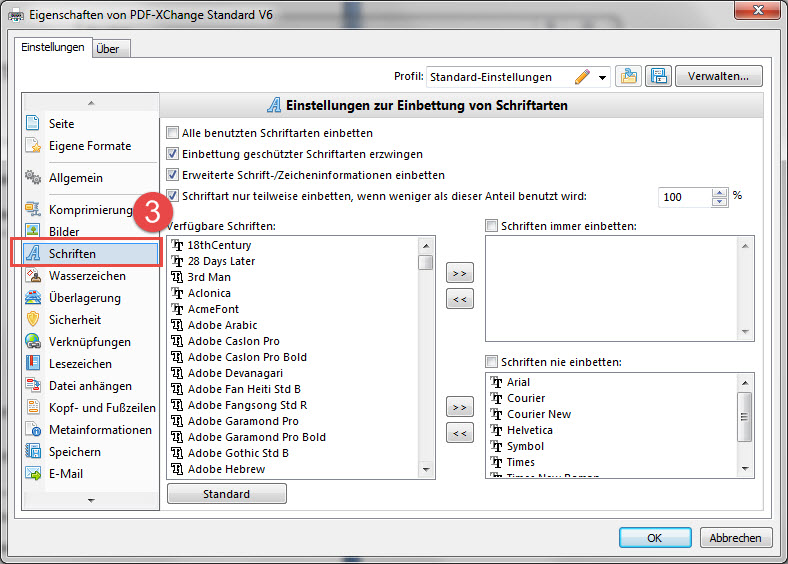Select font Adobe Hebrew
This screenshot has height=564, width=788.
tap(226, 469)
